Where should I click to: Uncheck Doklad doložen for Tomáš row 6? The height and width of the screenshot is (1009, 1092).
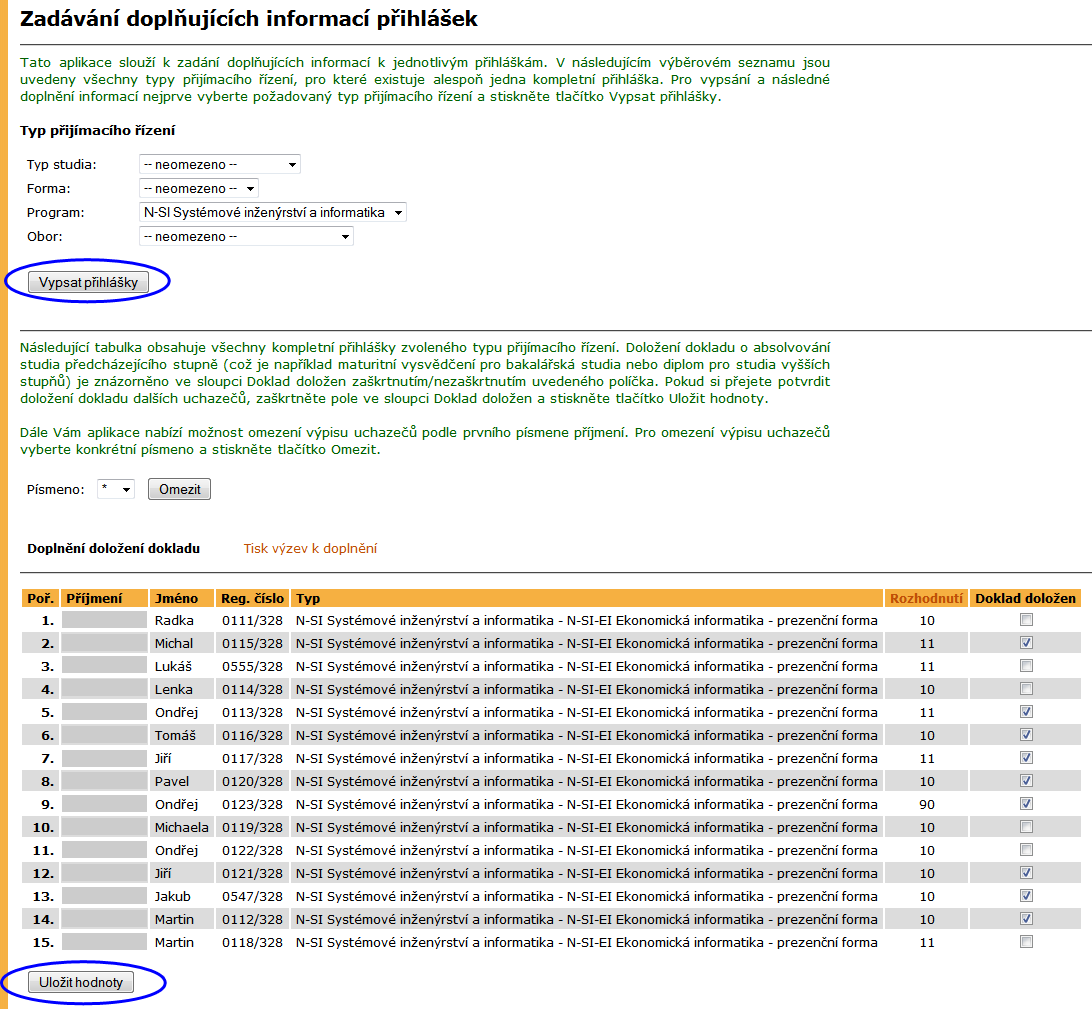(1026, 735)
